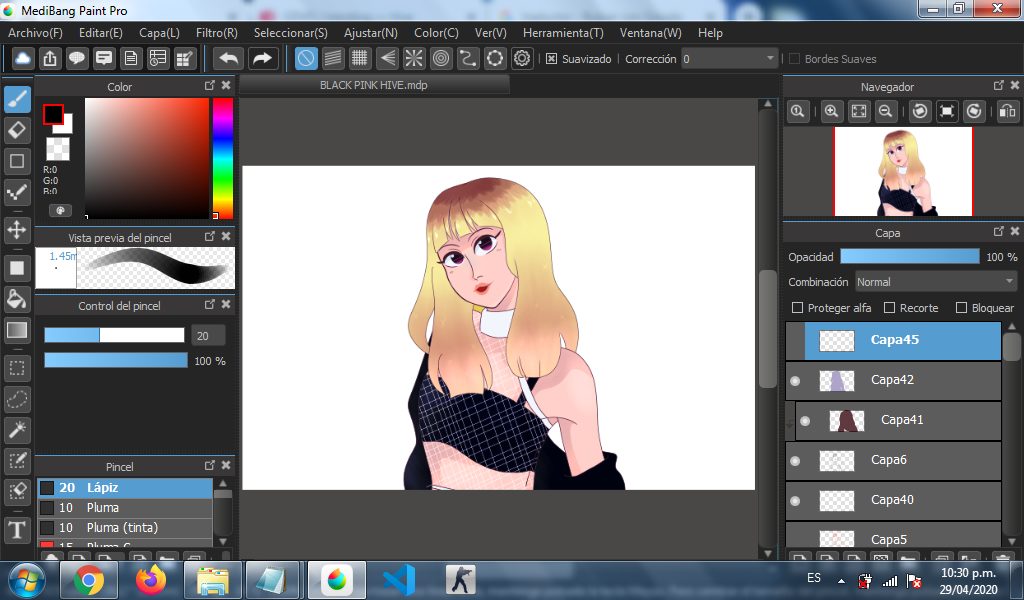This screenshot has width=1024, height=600.
Task: Select the Text tool
Action: click(18, 529)
